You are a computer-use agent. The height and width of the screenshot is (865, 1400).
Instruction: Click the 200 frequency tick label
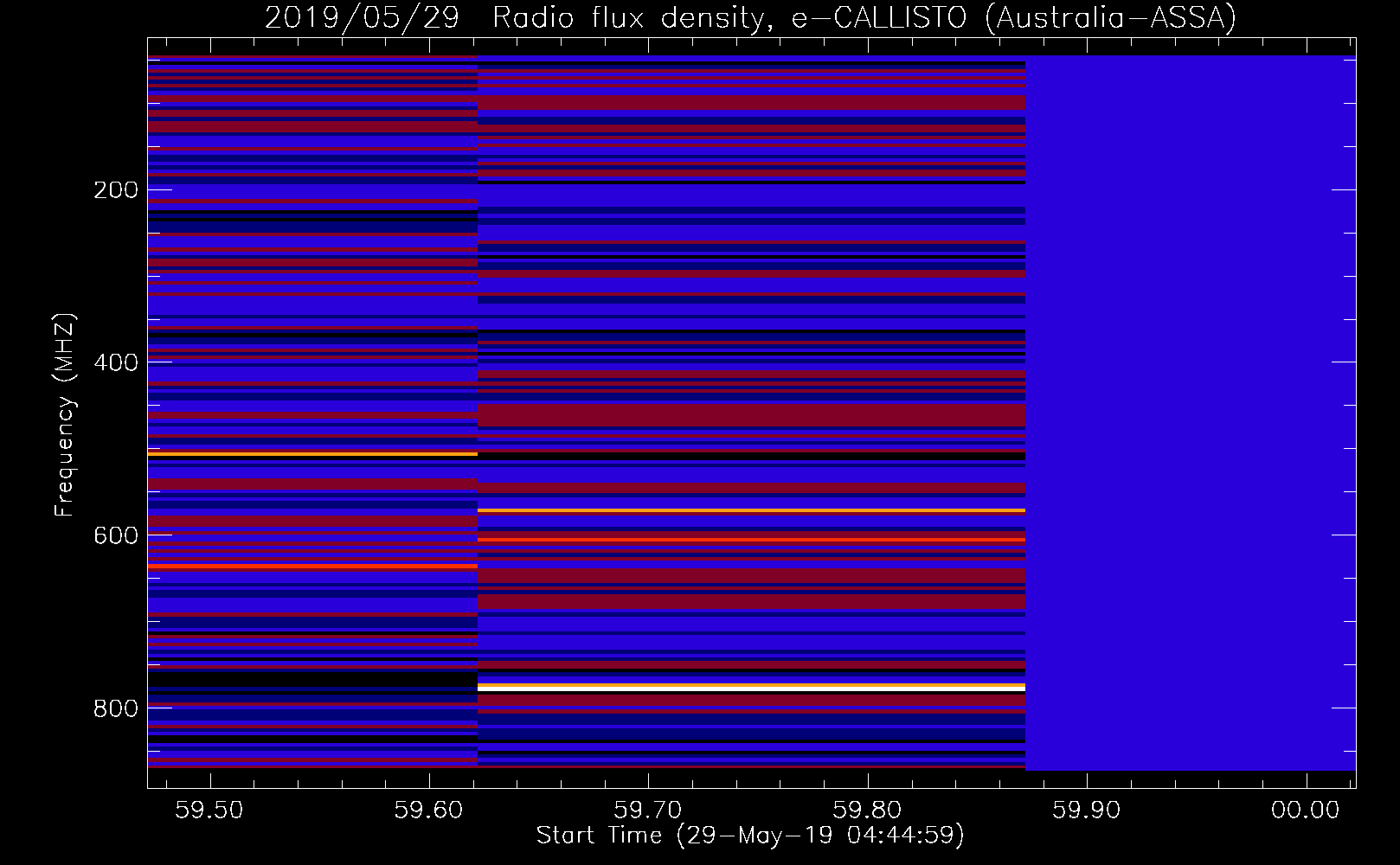click(x=116, y=189)
